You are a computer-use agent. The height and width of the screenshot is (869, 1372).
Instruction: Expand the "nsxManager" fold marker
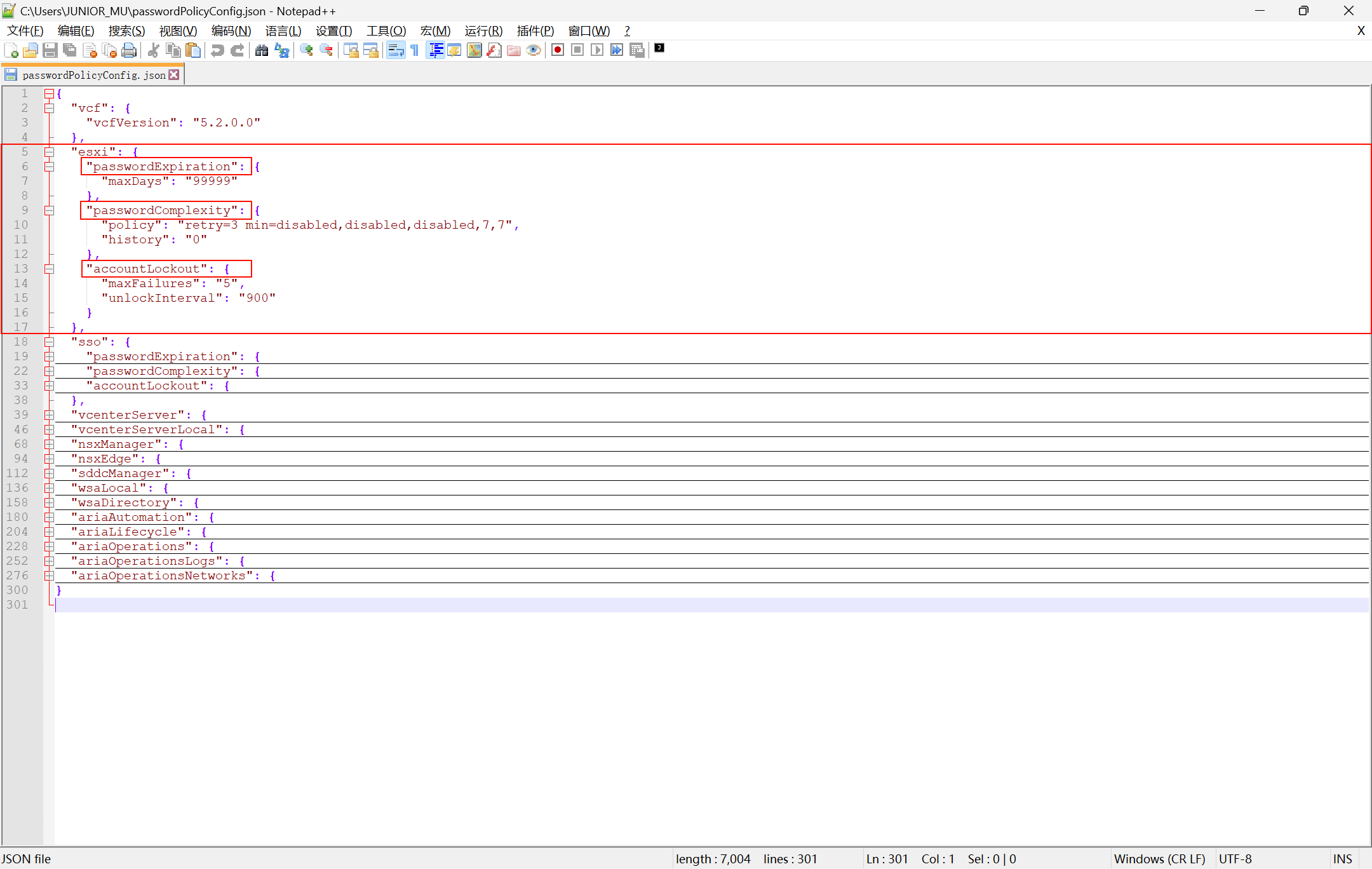49,444
